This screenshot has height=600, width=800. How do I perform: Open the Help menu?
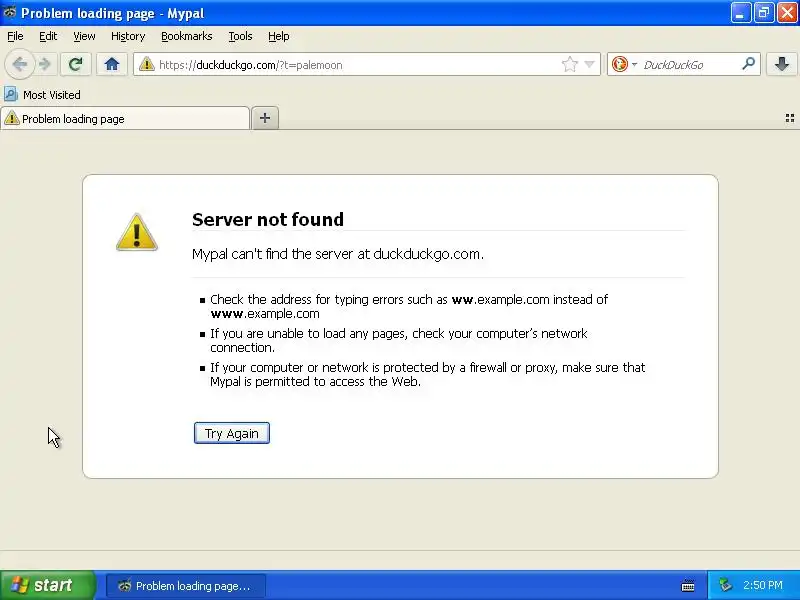pyautogui.click(x=279, y=36)
